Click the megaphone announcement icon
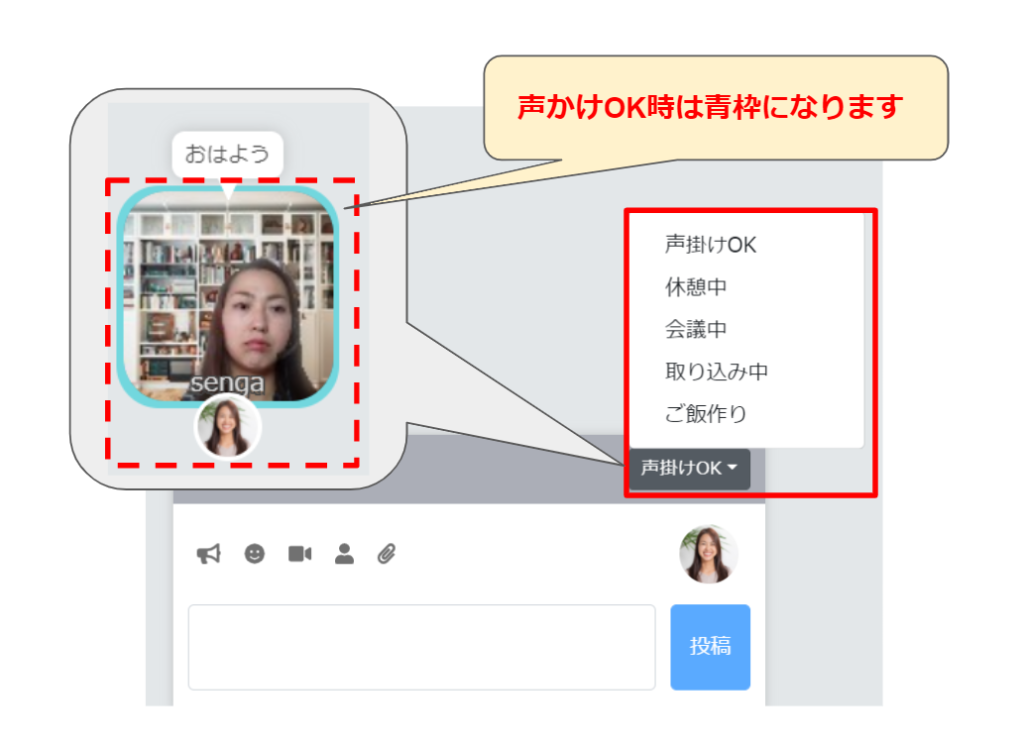The image size is (1024, 751). click(209, 554)
